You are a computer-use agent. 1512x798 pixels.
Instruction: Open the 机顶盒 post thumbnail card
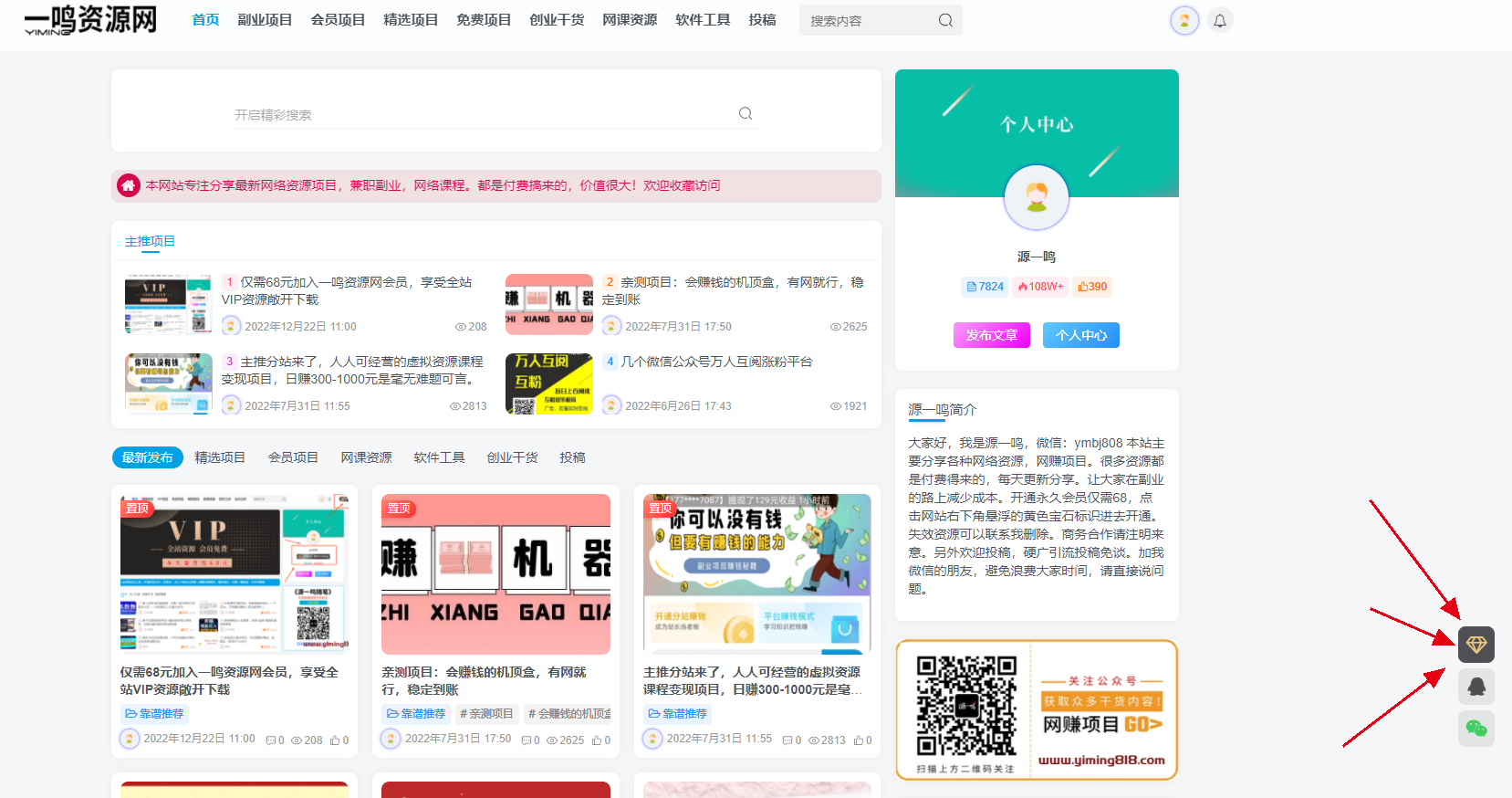pyautogui.click(x=495, y=574)
